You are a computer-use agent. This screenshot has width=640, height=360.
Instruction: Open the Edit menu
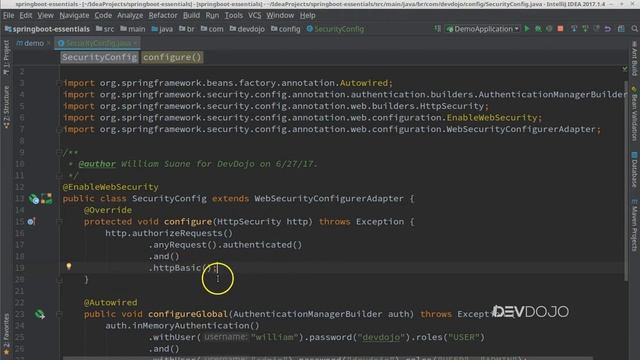pos(26,16)
